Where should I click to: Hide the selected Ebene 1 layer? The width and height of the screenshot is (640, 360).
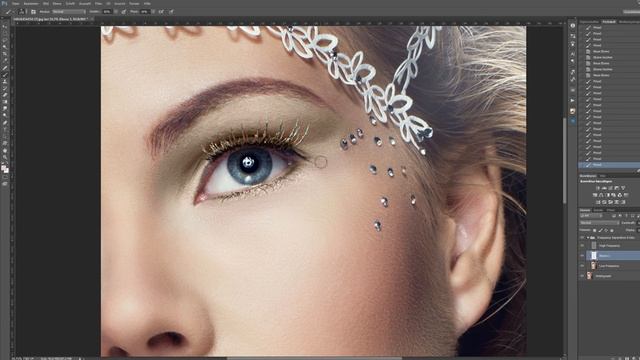click(x=582, y=256)
